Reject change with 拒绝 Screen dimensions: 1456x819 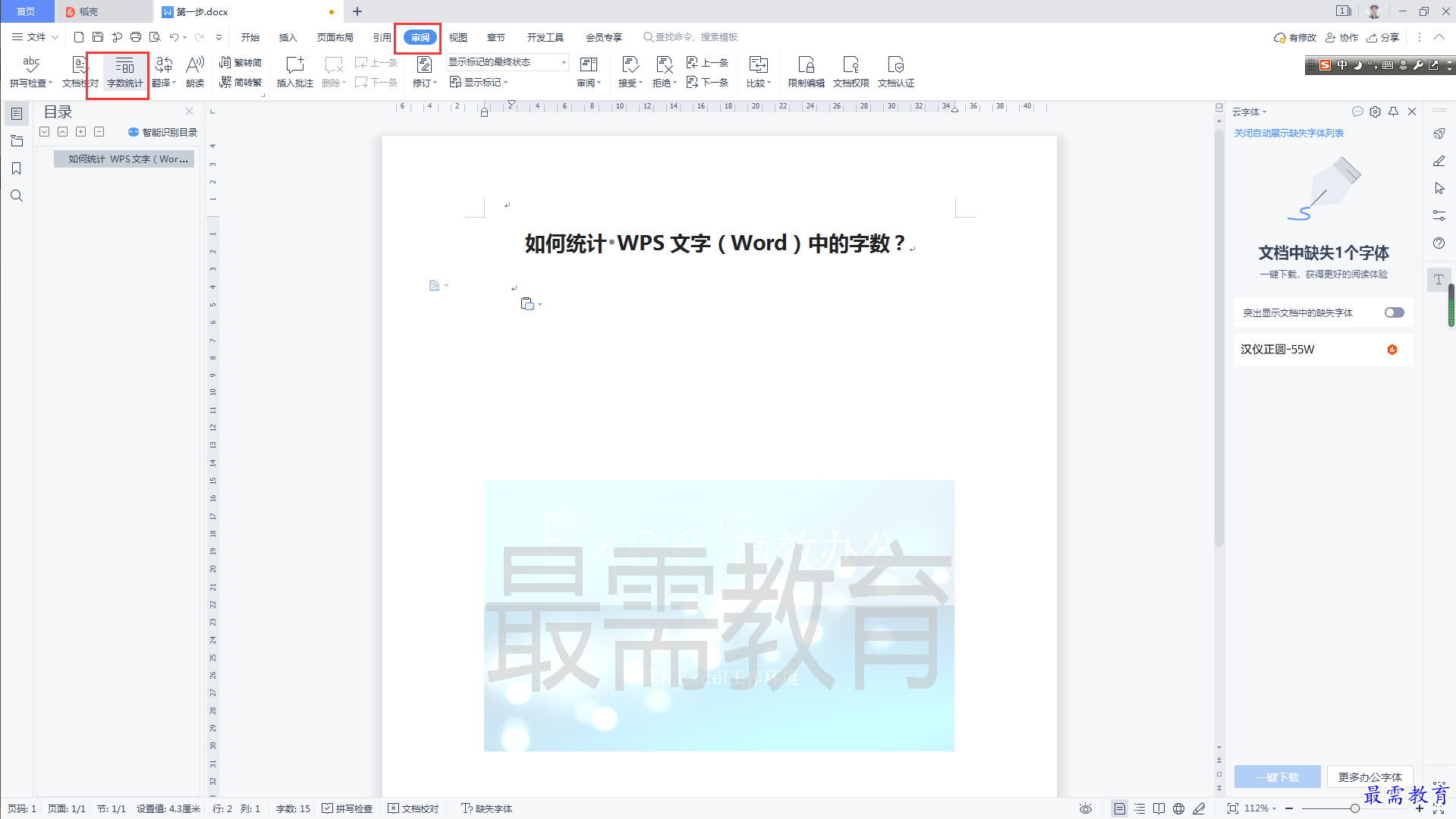pos(664,72)
